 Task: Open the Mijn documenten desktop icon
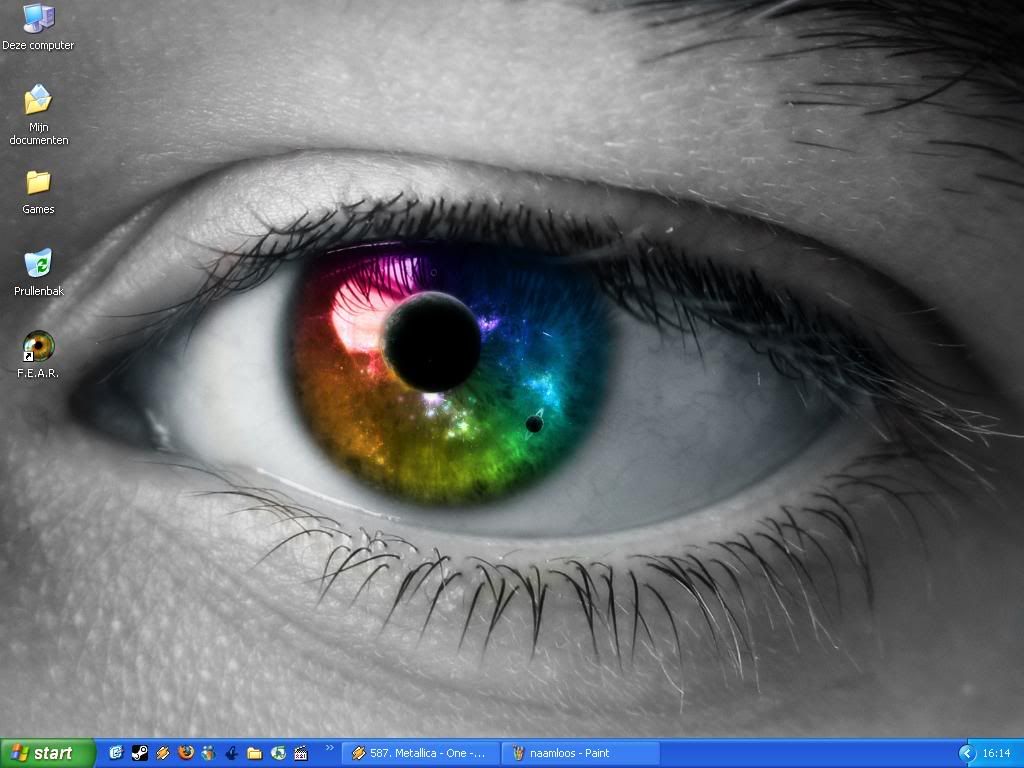[39, 115]
